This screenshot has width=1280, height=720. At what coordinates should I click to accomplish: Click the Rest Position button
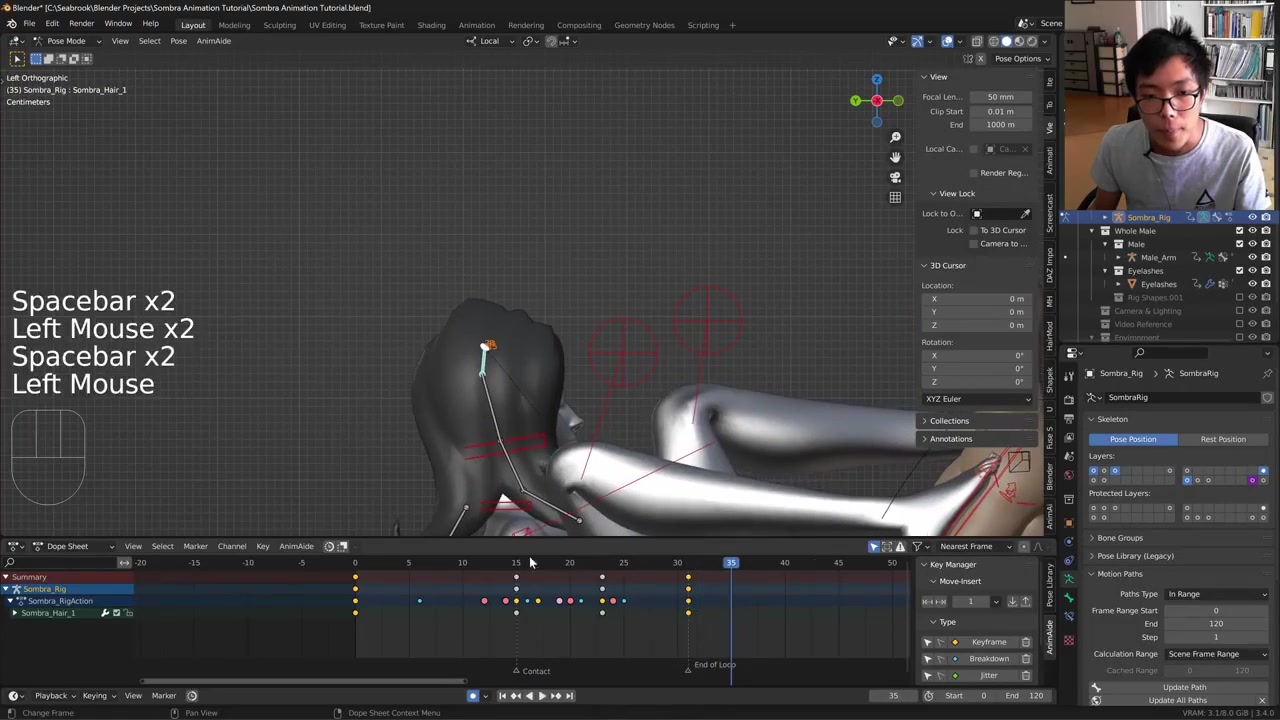tap(1223, 439)
